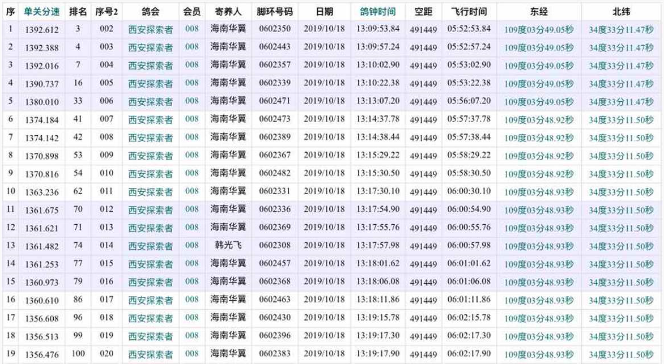Click ring number 0602350 cell

click(275, 29)
